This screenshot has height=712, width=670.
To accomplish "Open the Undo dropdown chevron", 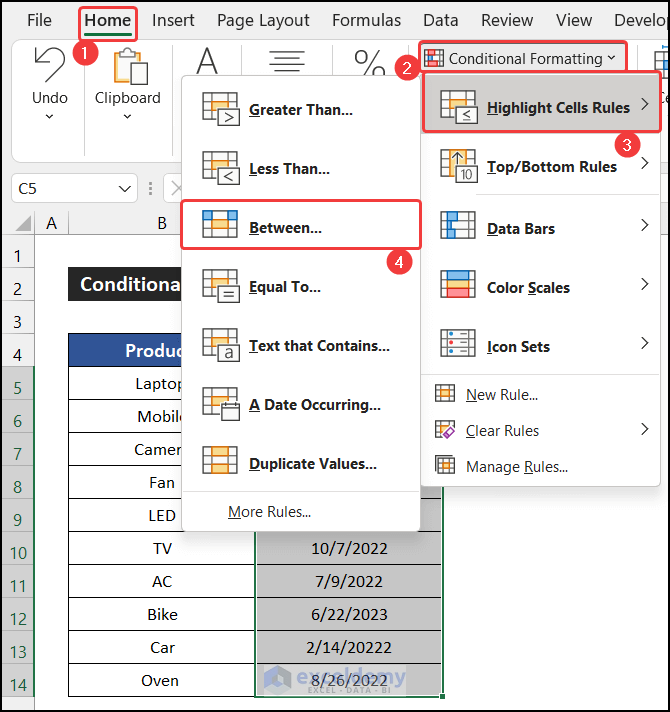I will 49,117.
